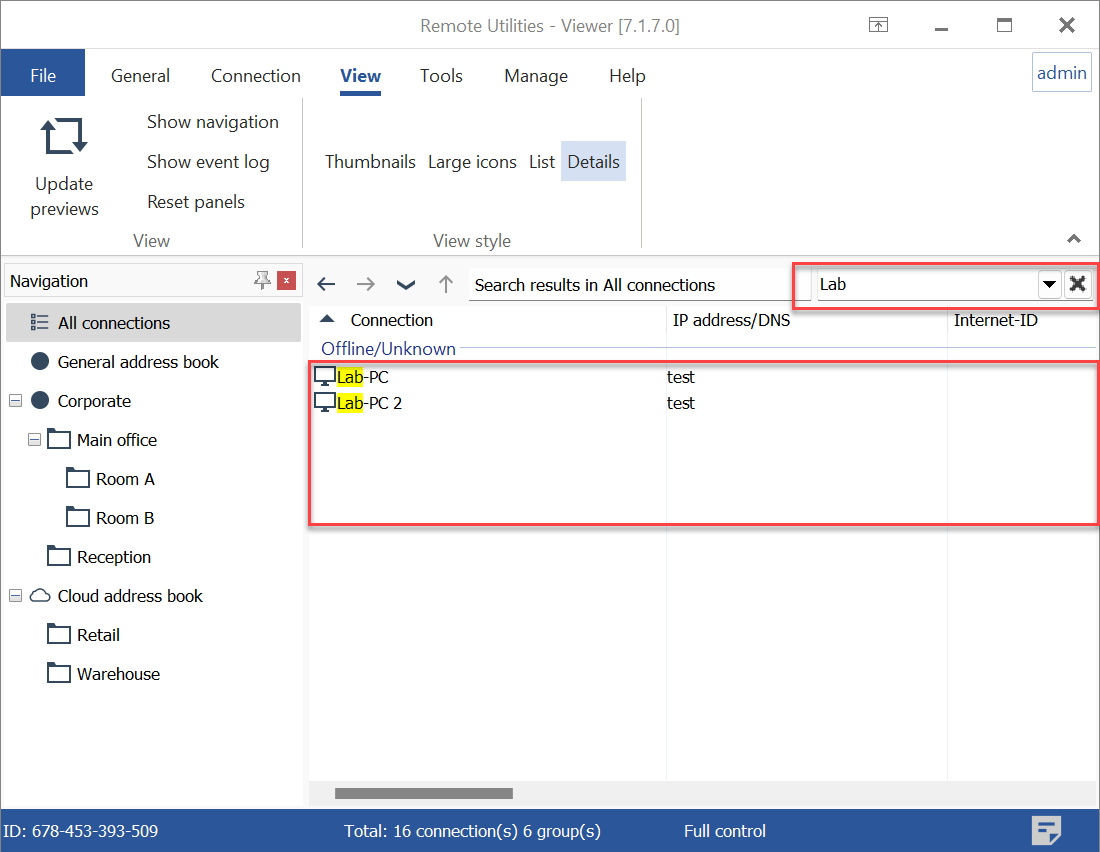Viewport: 1100px width, 852px height.
Task: Close the Navigation panel with red X
Action: point(286,281)
